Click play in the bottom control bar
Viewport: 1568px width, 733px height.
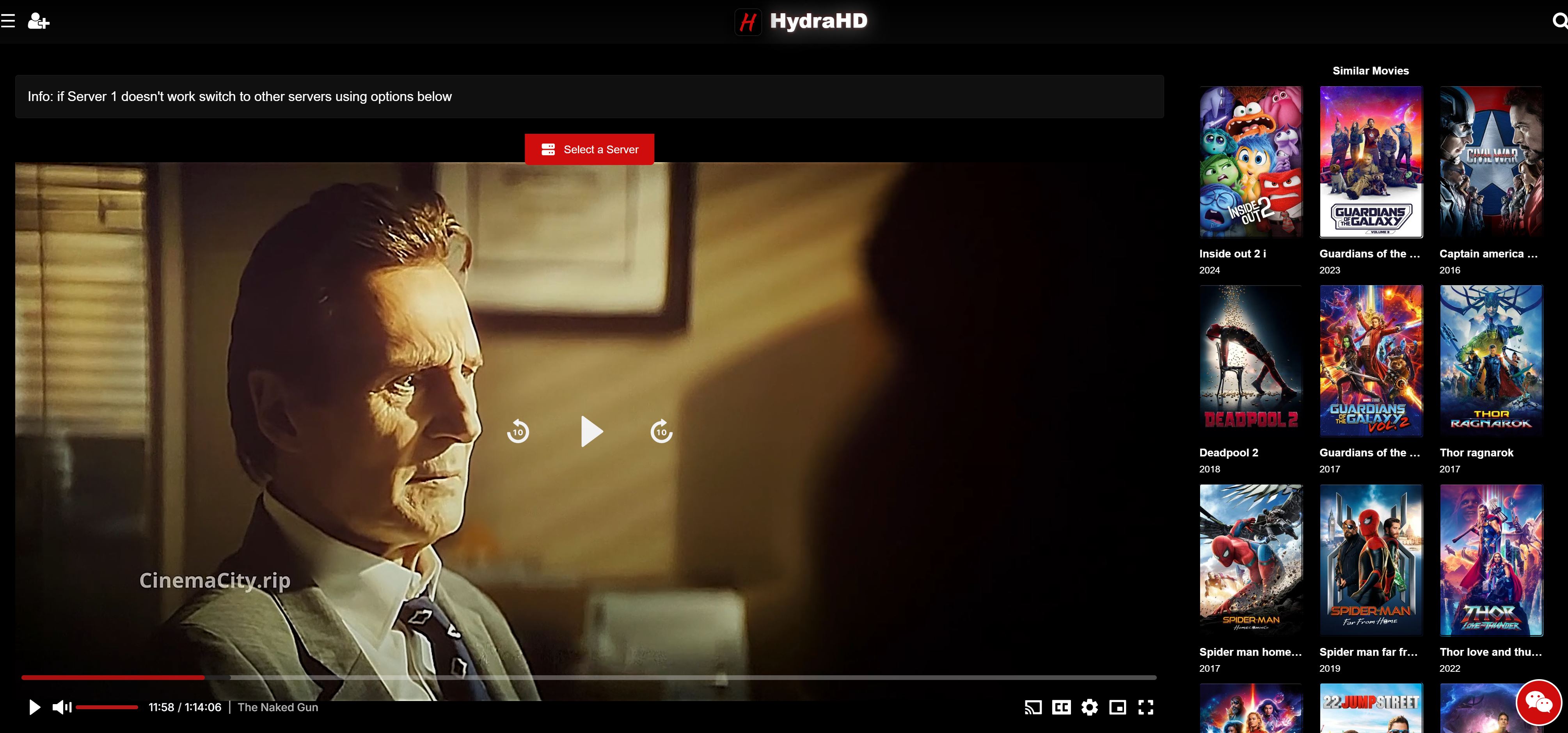click(x=35, y=707)
